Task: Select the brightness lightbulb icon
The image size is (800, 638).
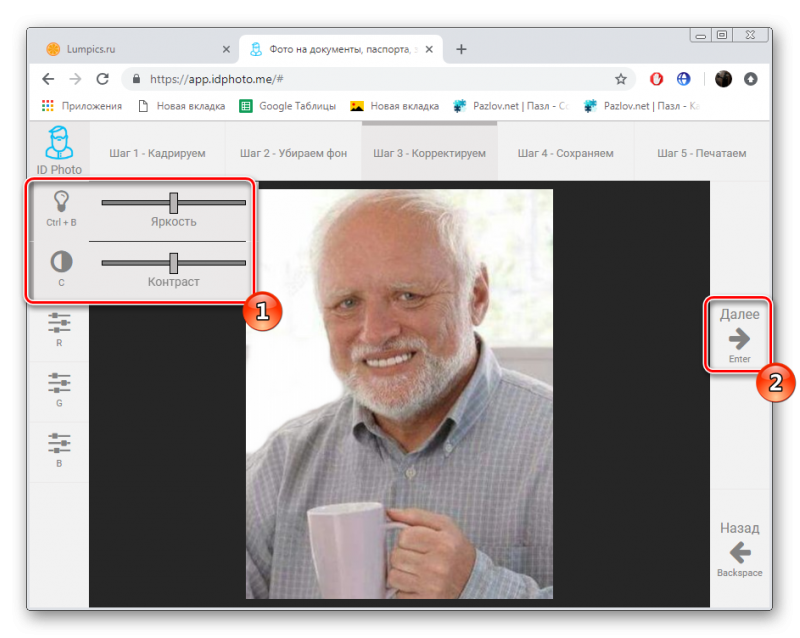Action: point(61,202)
